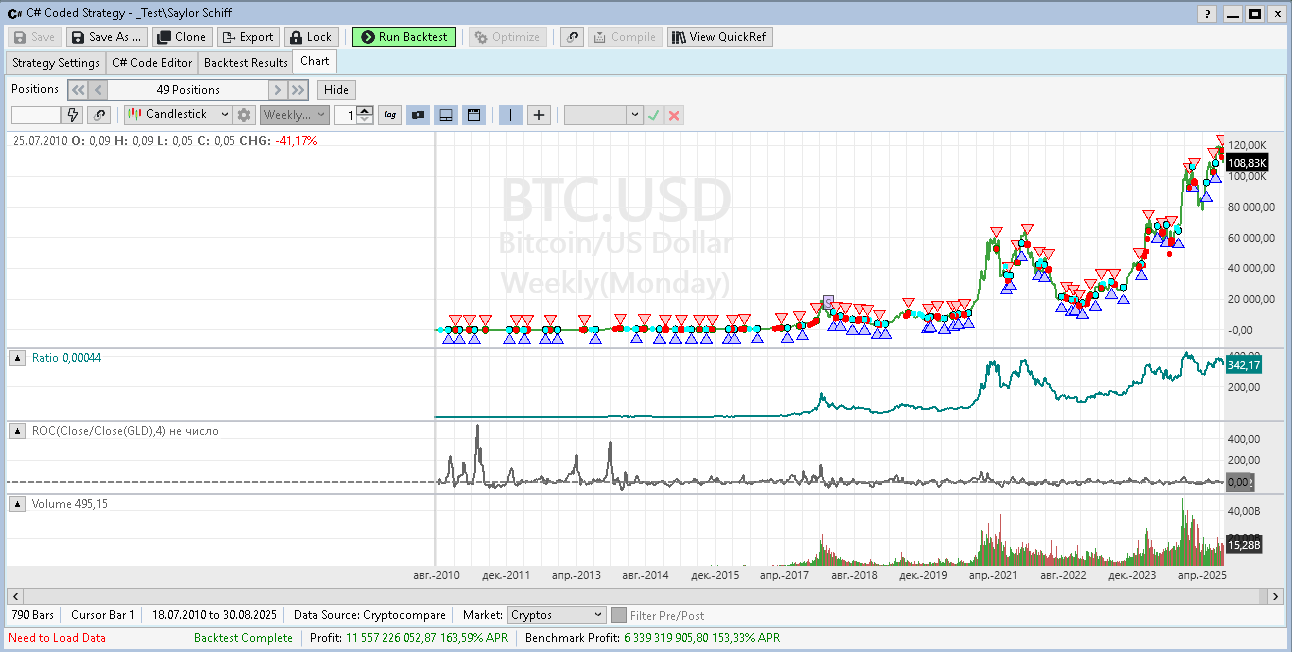Open the C# Code Editor tab
The width and height of the screenshot is (1292, 652).
151,62
